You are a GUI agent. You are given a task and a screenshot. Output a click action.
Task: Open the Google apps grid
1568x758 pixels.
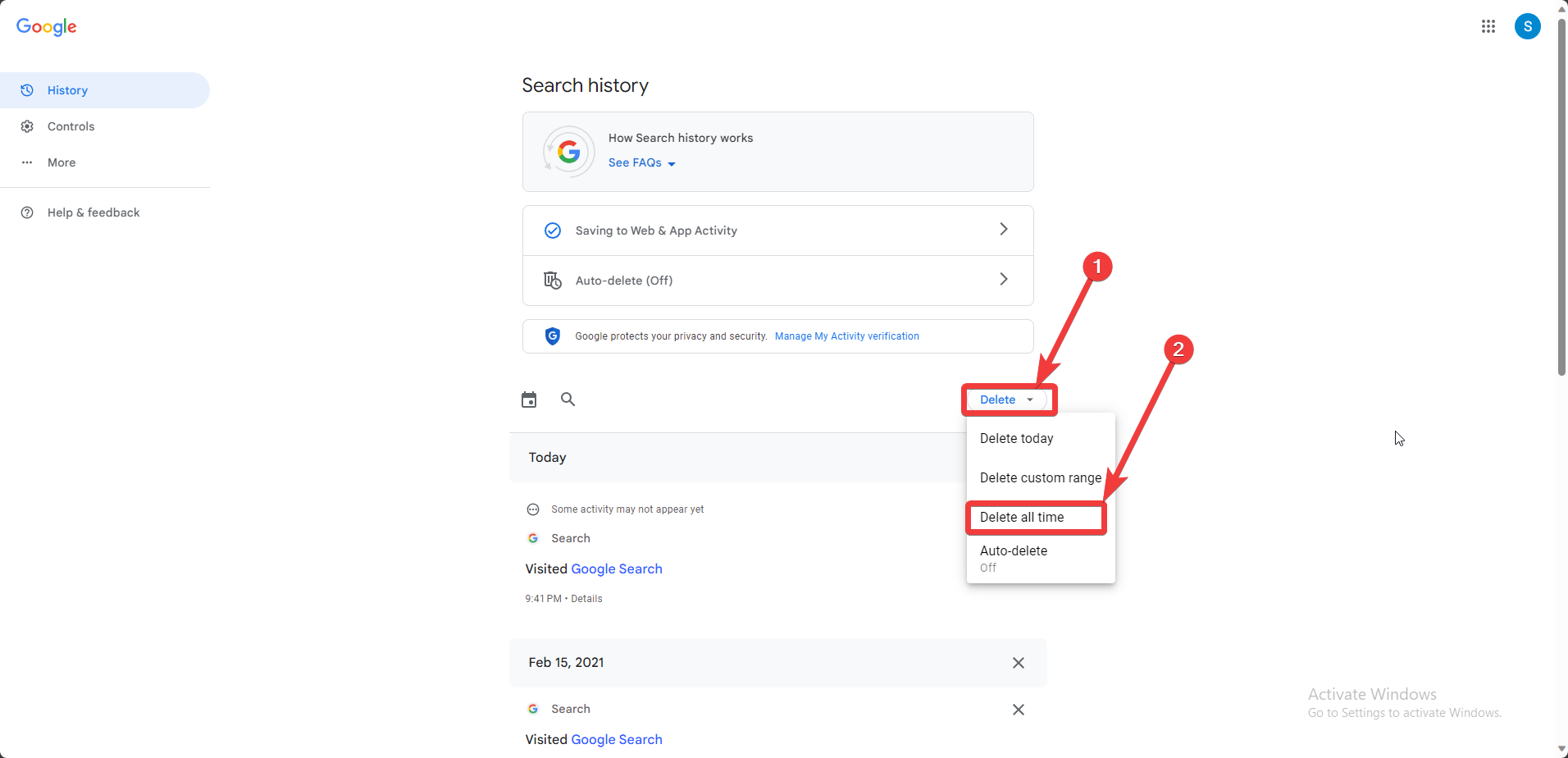click(x=1488, y=26)
